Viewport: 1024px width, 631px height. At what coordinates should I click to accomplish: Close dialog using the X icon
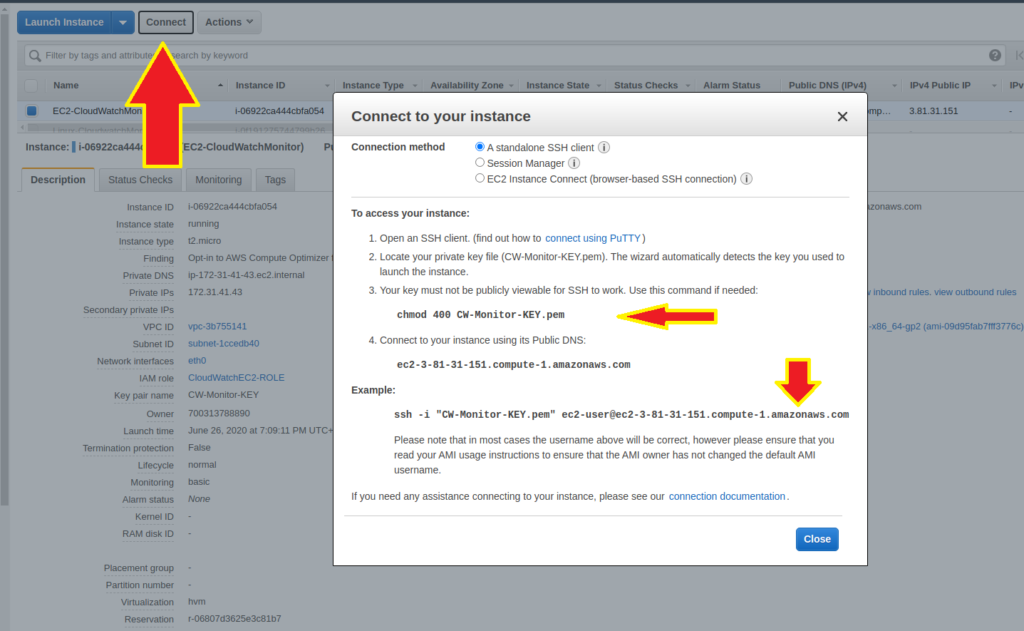coord(842,117)
